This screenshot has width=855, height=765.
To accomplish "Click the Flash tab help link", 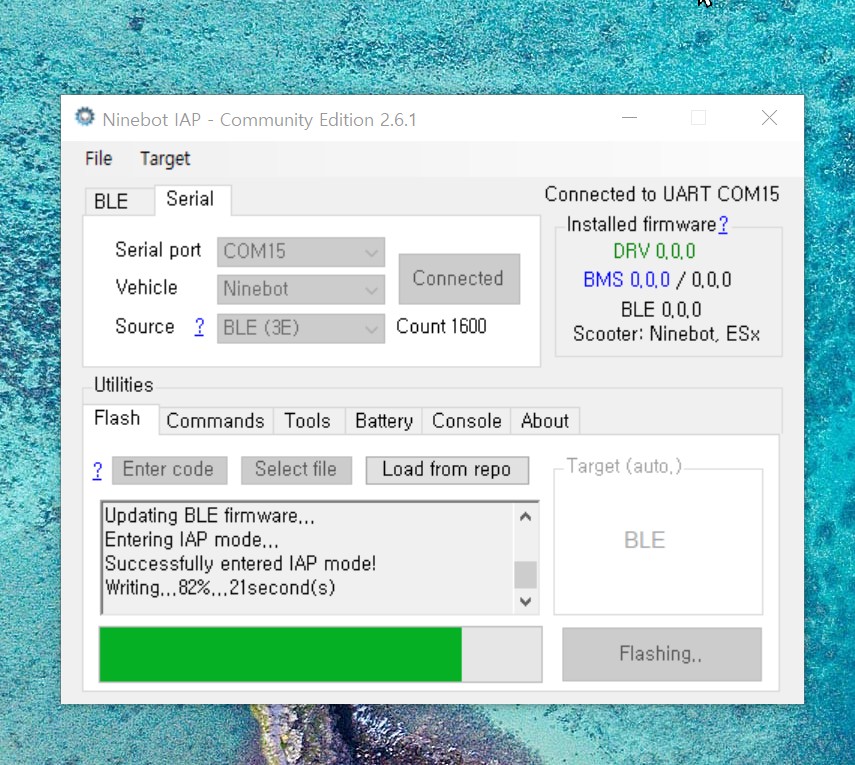I will [x=97, y=470].
